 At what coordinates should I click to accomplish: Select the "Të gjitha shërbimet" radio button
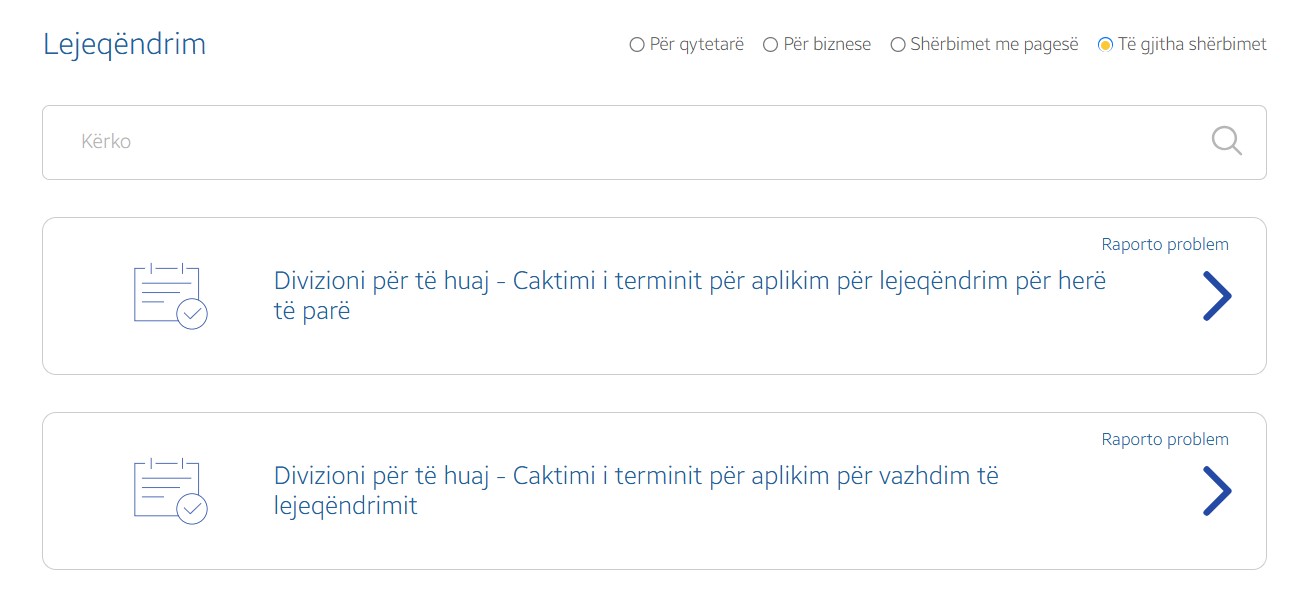pos(1105,45)
